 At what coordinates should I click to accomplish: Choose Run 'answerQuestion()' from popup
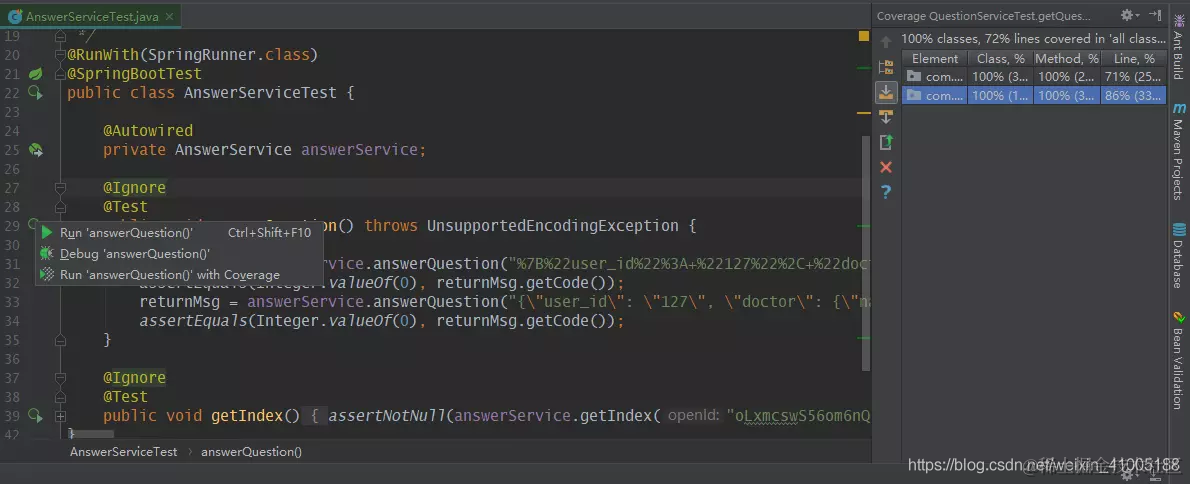[x=180, y=233]
